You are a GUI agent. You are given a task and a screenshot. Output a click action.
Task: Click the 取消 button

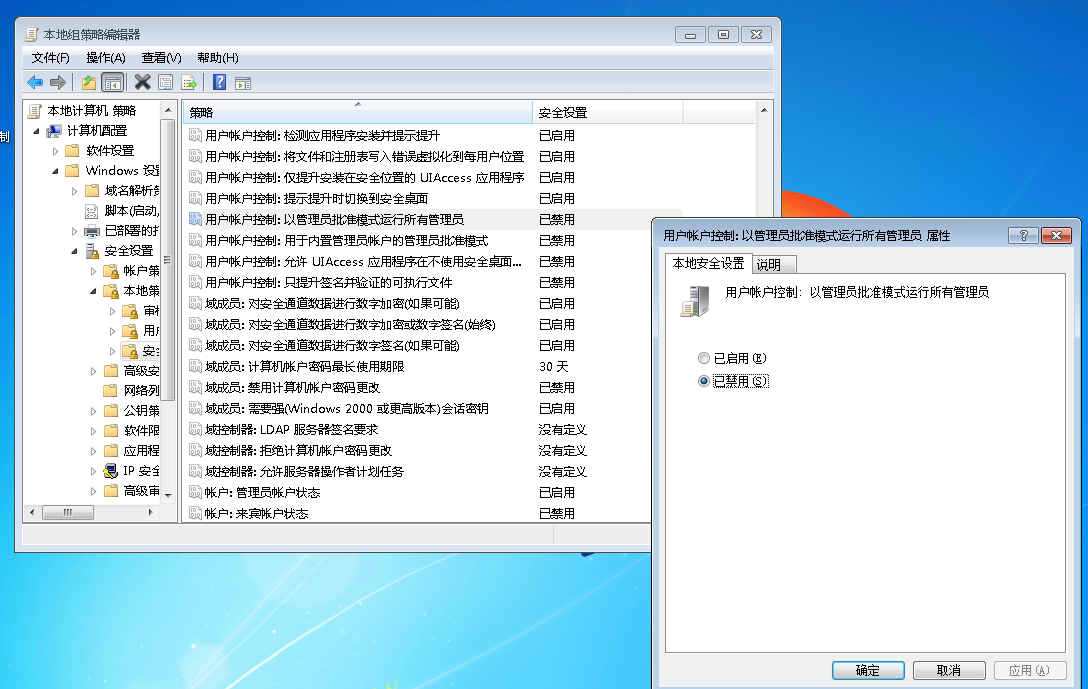[x=949, y=670]
